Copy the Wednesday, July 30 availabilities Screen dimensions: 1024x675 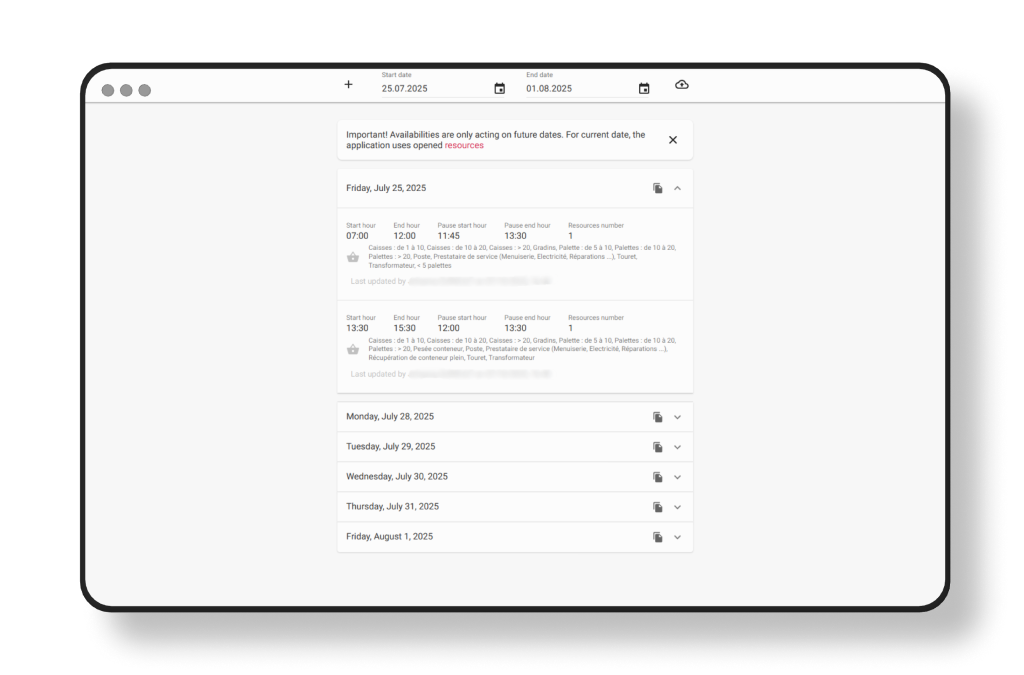[658, 477]
